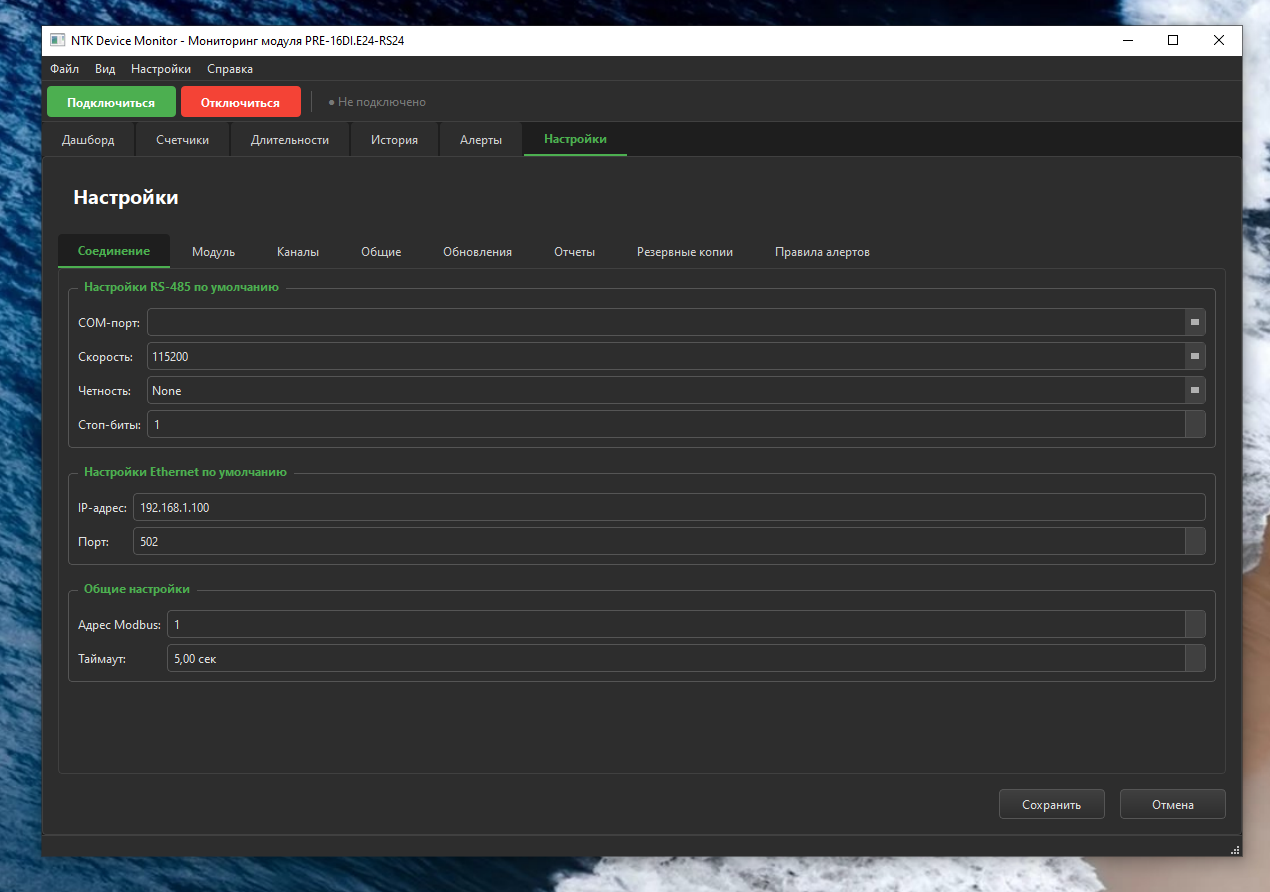Click the size grip in window corner
This screenshot has width=1270, height=892.
pyautogui.click(x=1235, y=849)
